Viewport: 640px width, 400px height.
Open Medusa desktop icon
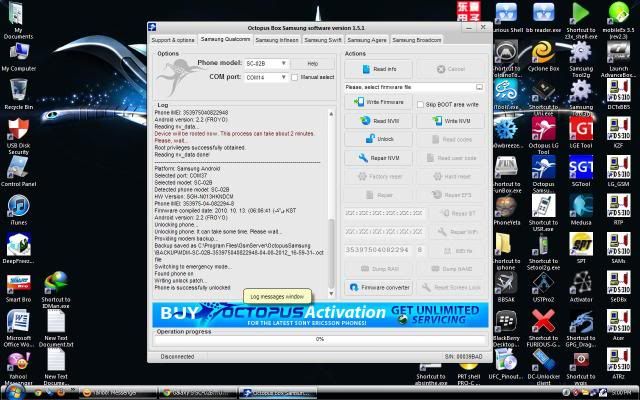pos(581,210)
